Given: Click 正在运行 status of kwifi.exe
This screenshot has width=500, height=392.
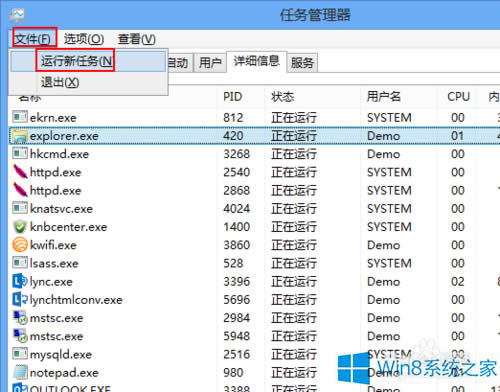Looking at the screenshot, I should click(x=294, y=245).
